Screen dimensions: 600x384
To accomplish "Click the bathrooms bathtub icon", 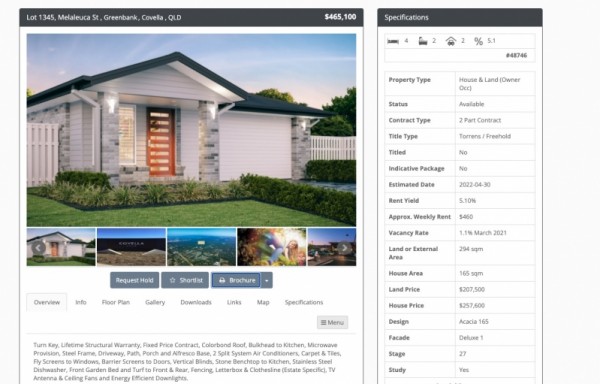I will 422,41.
